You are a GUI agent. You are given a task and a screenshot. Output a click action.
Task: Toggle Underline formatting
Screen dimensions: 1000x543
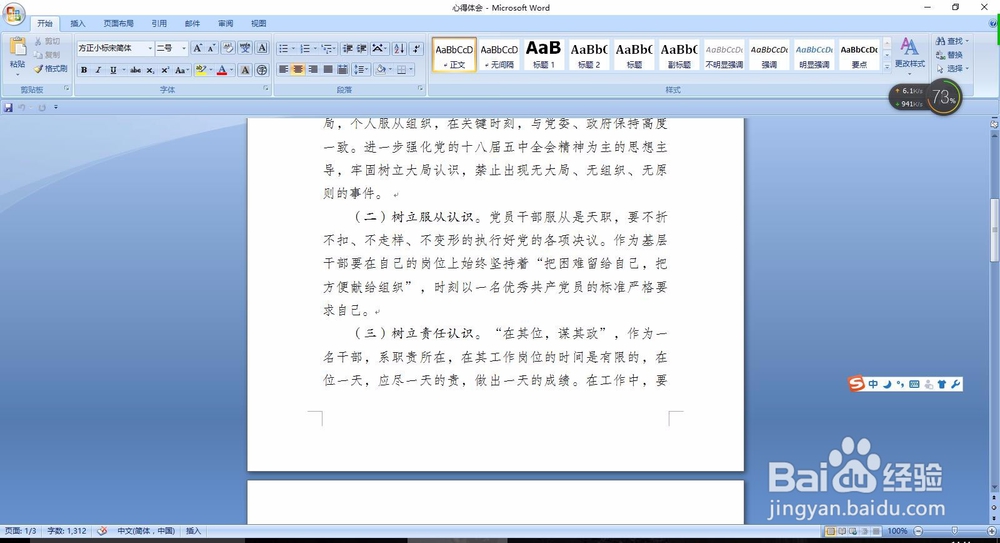point(113,70)
